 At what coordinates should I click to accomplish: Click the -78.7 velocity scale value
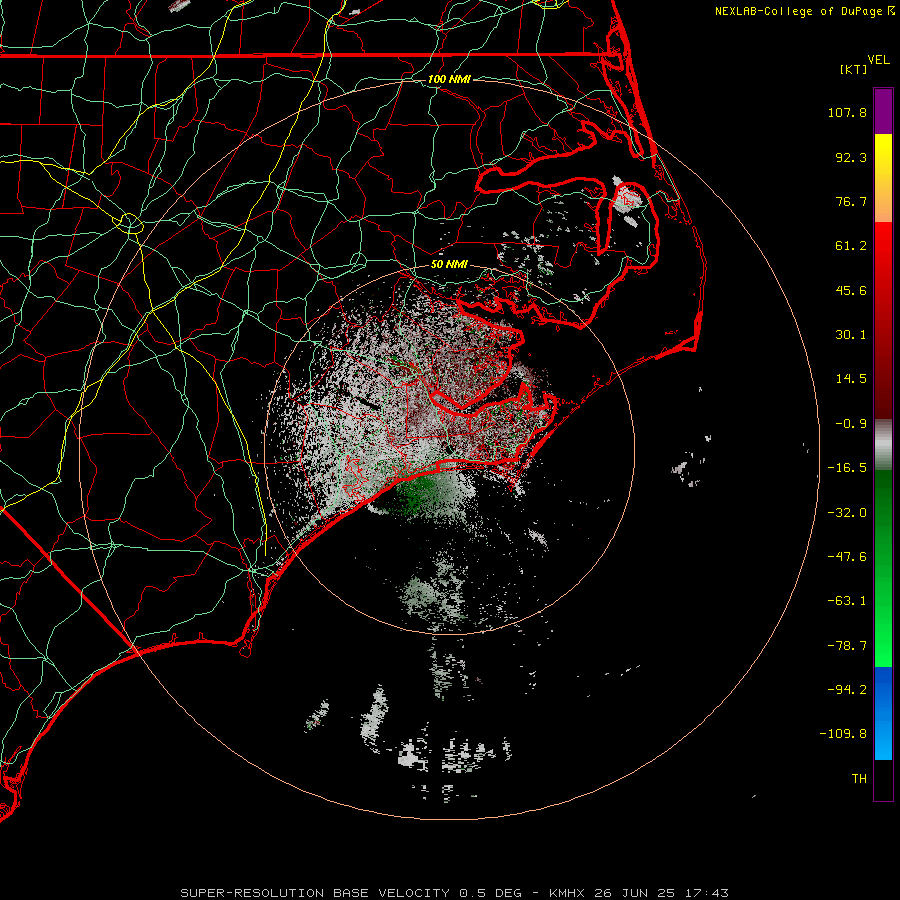click(x=847, y=646)
